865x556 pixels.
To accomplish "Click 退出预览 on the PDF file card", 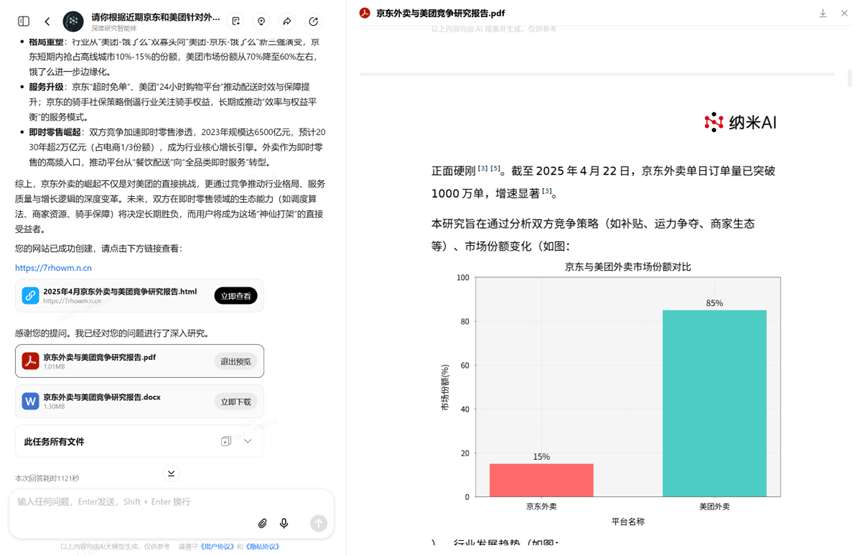I will [236, 362].
